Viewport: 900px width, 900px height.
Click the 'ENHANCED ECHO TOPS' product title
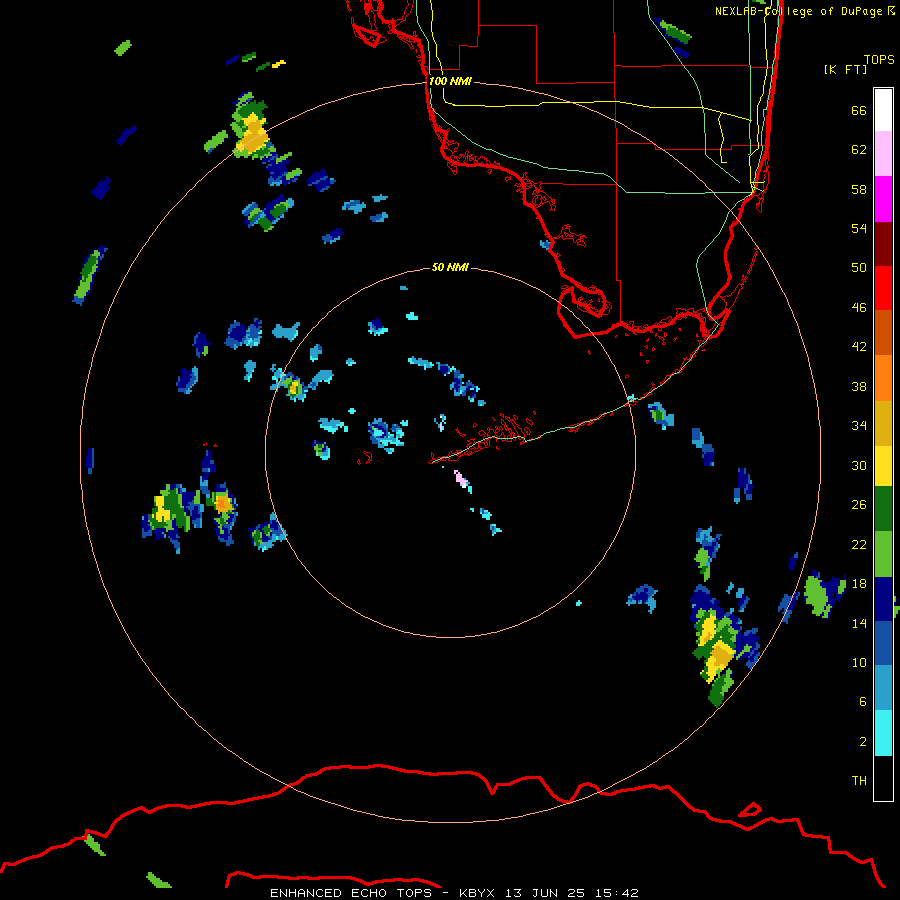[351, 893]
